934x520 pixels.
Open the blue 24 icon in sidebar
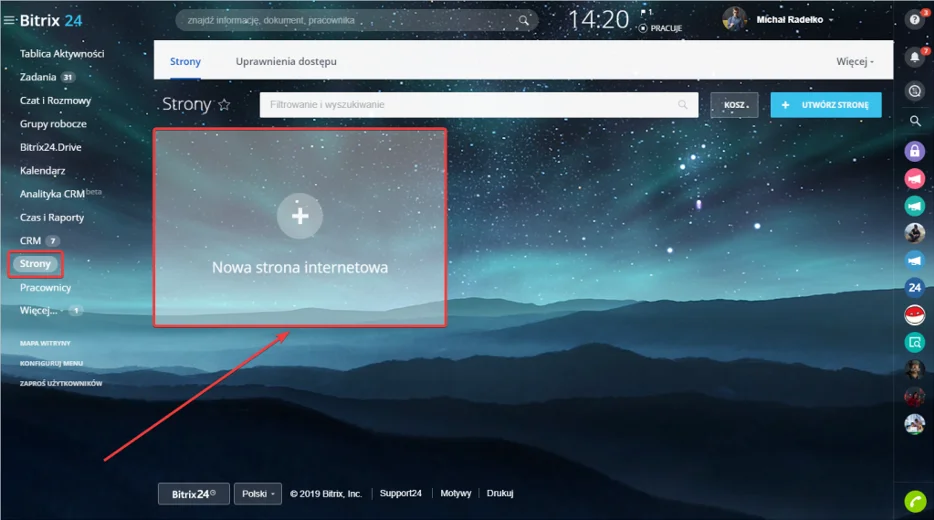click(914, 288)
